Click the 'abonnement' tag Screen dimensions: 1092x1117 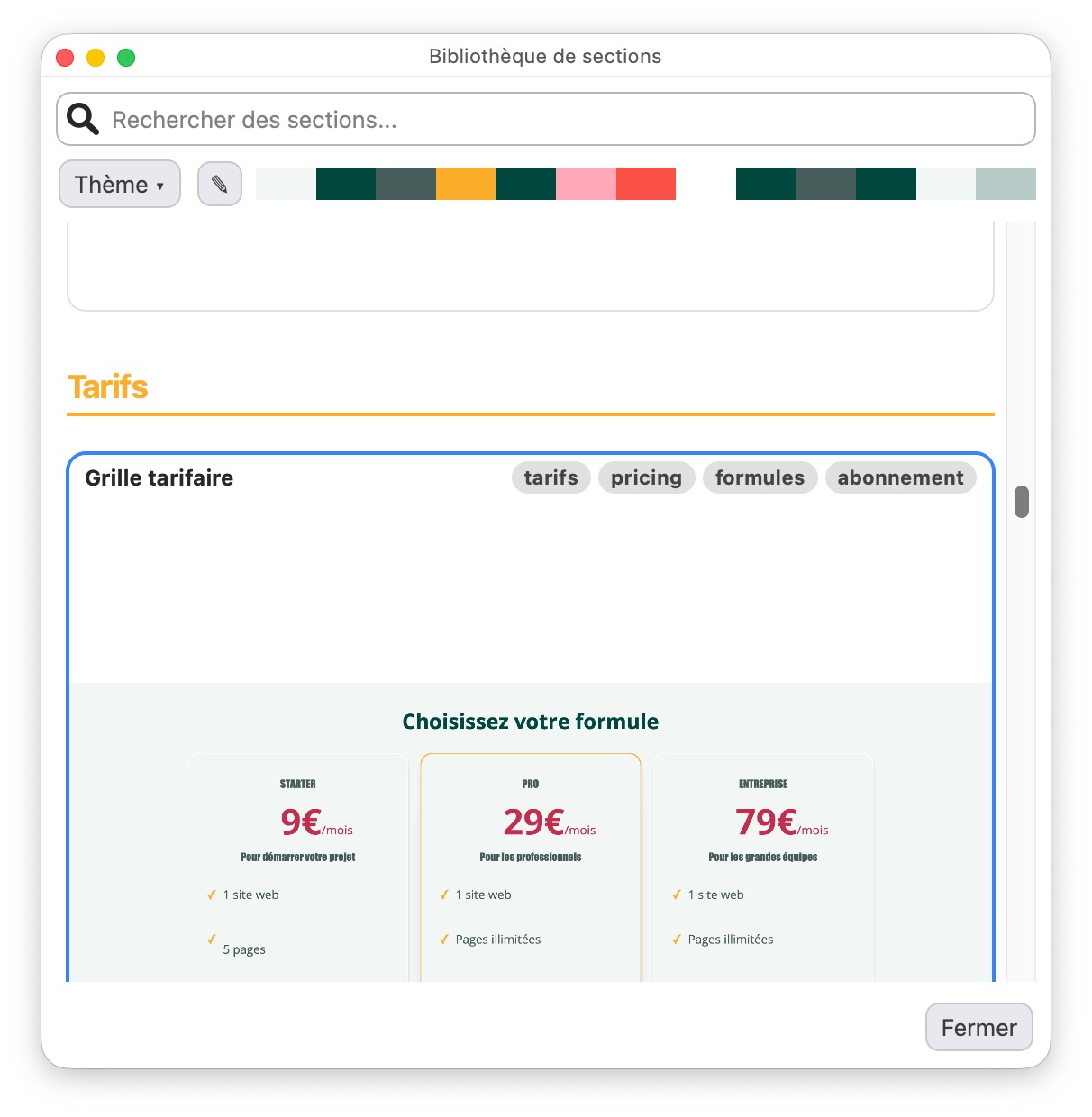(901, 477)
